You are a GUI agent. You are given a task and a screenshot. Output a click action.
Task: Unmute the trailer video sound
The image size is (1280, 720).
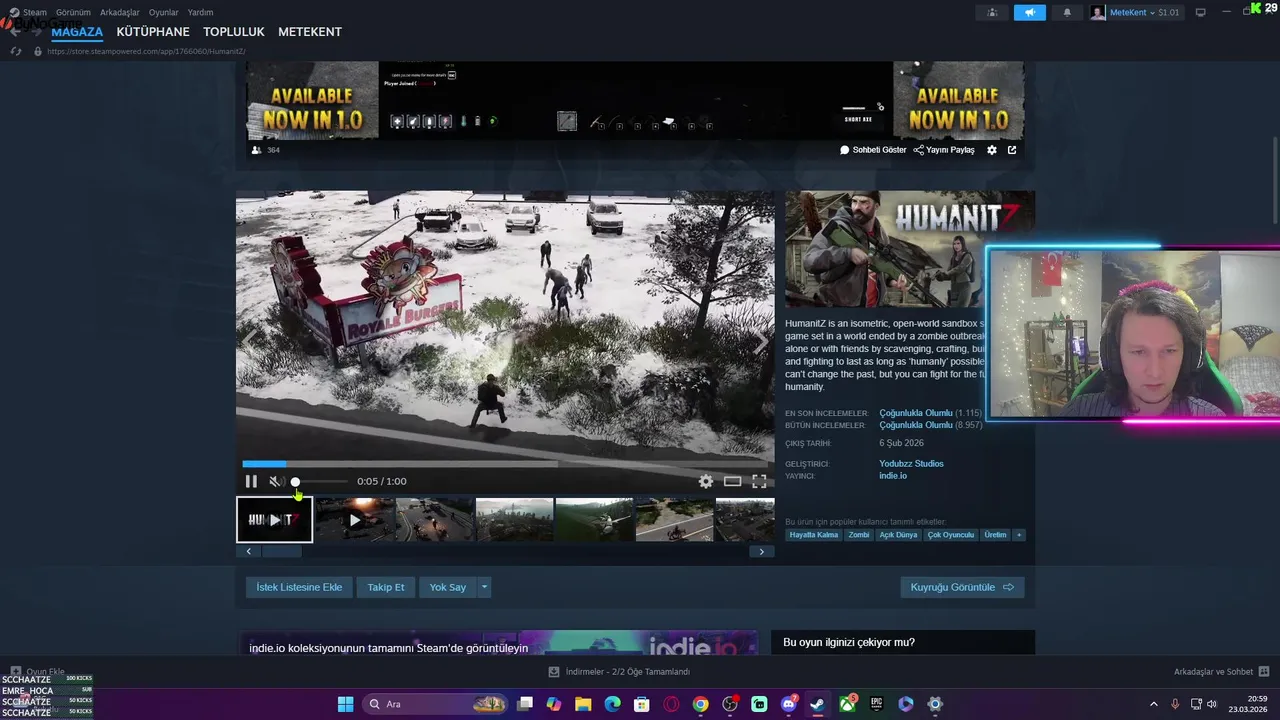click(276, 481)
